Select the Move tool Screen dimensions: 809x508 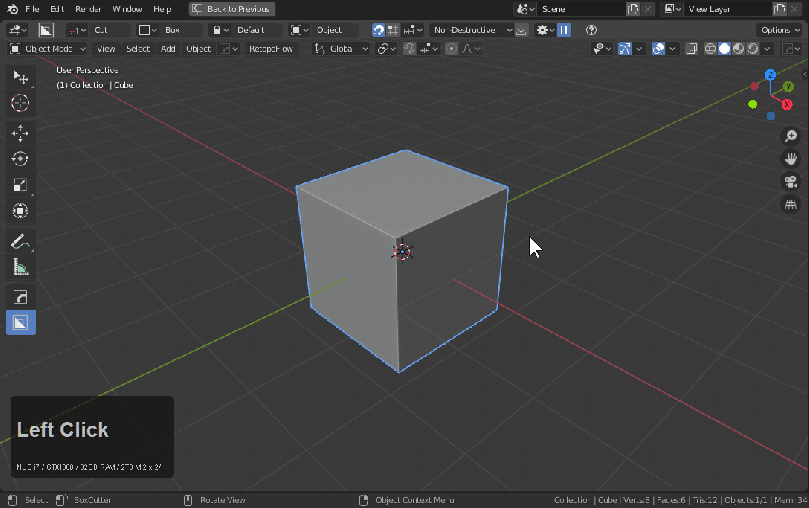pos(20,133)
